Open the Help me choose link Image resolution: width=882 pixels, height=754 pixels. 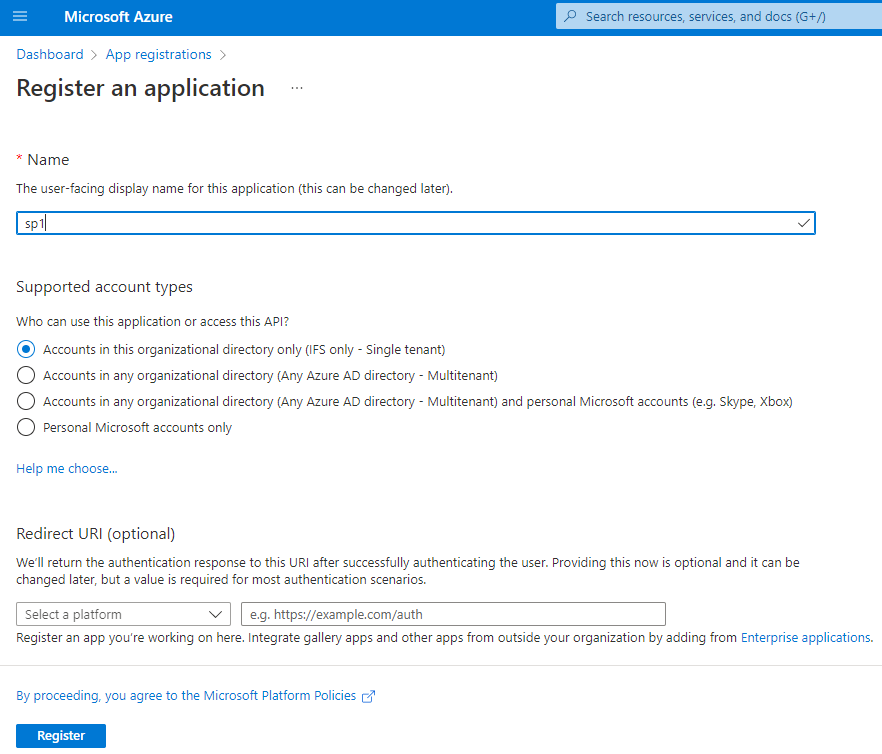click(x=67, y=468)
